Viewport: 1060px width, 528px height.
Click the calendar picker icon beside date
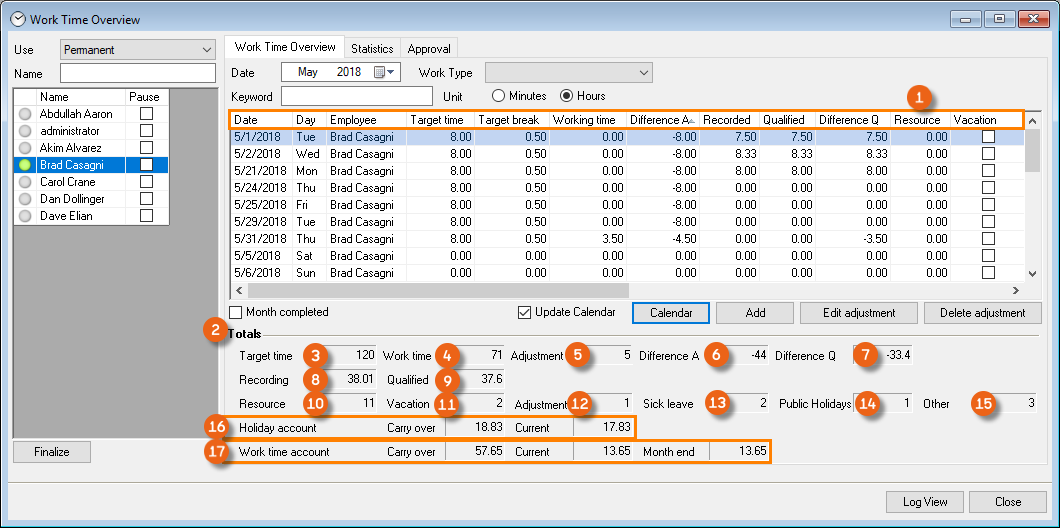[379, 72]
